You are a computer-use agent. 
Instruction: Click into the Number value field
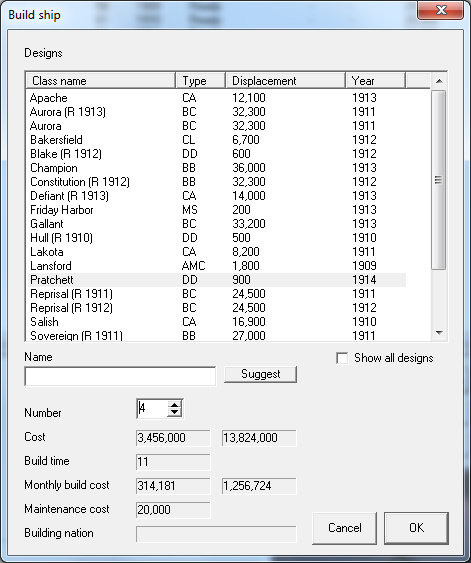coord(152,409)
